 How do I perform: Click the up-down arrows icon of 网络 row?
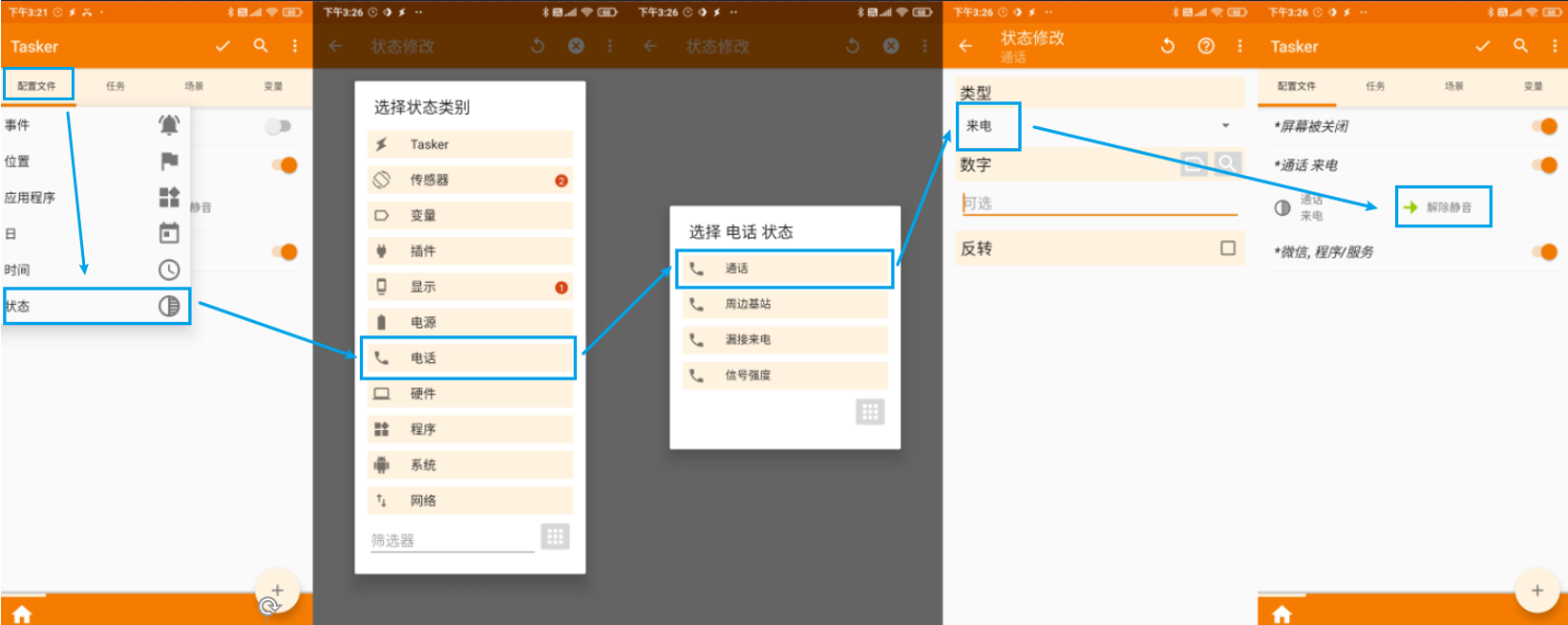coord(381,501)
